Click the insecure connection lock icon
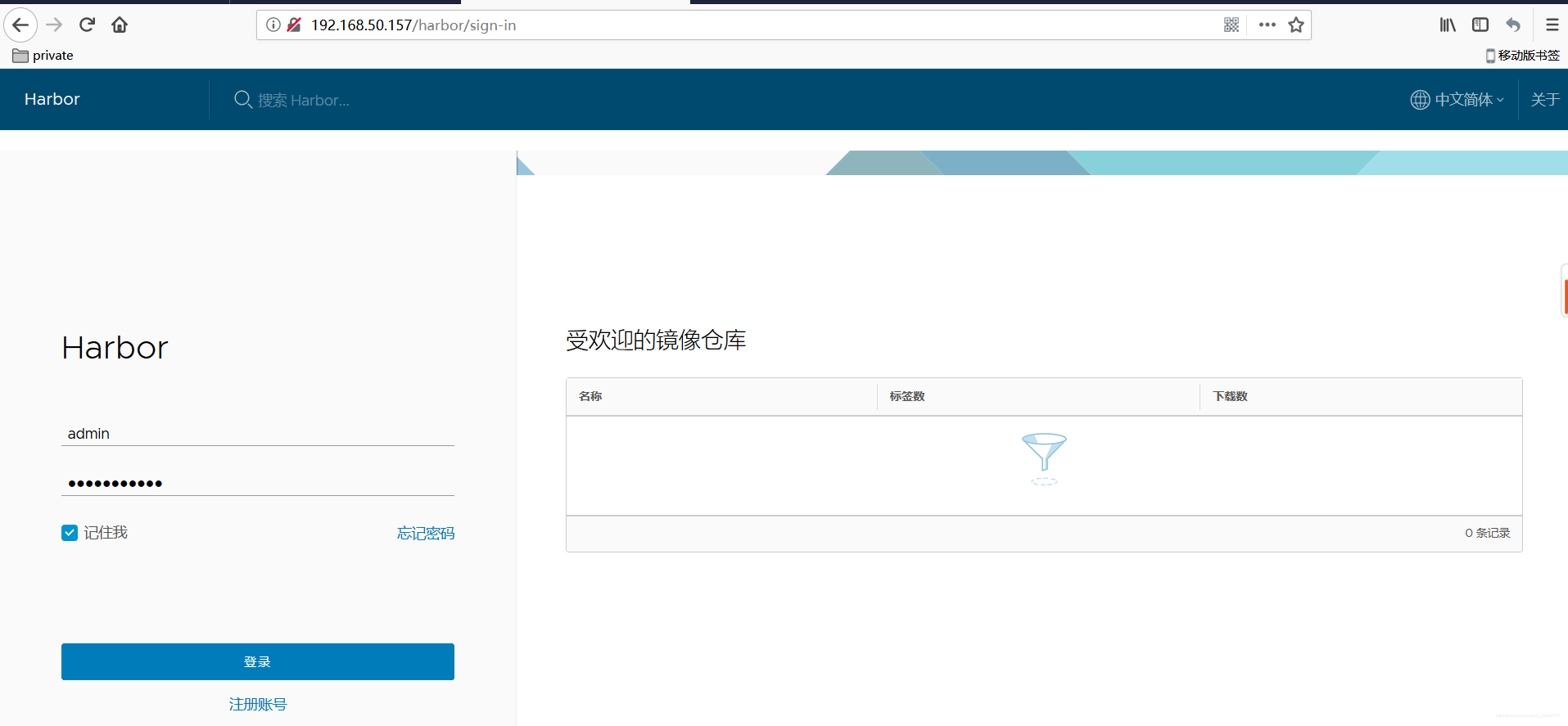 [x=294, y=25]
